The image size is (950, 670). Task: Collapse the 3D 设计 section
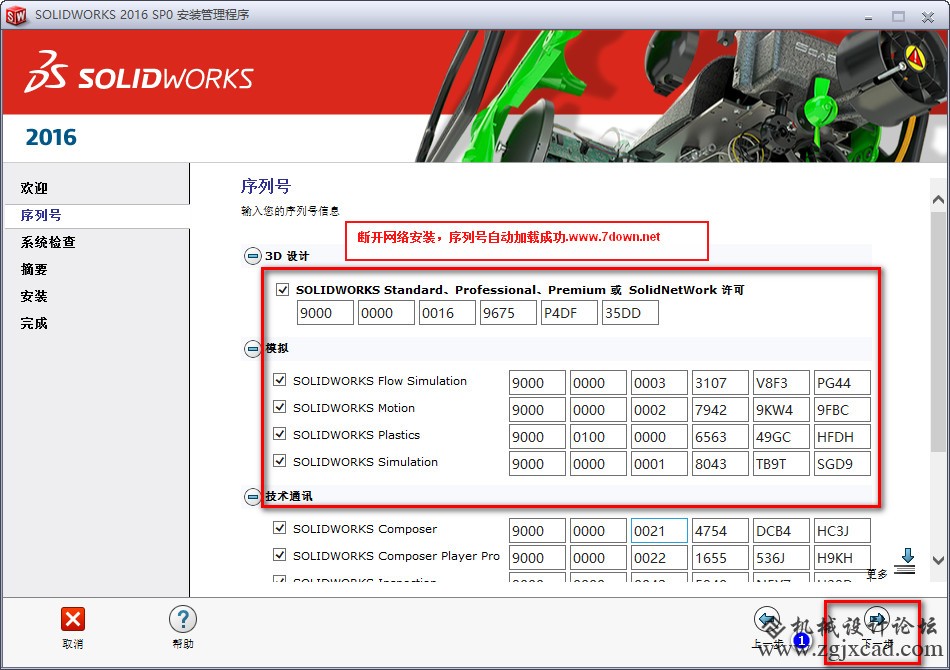(x=252, y=256)
